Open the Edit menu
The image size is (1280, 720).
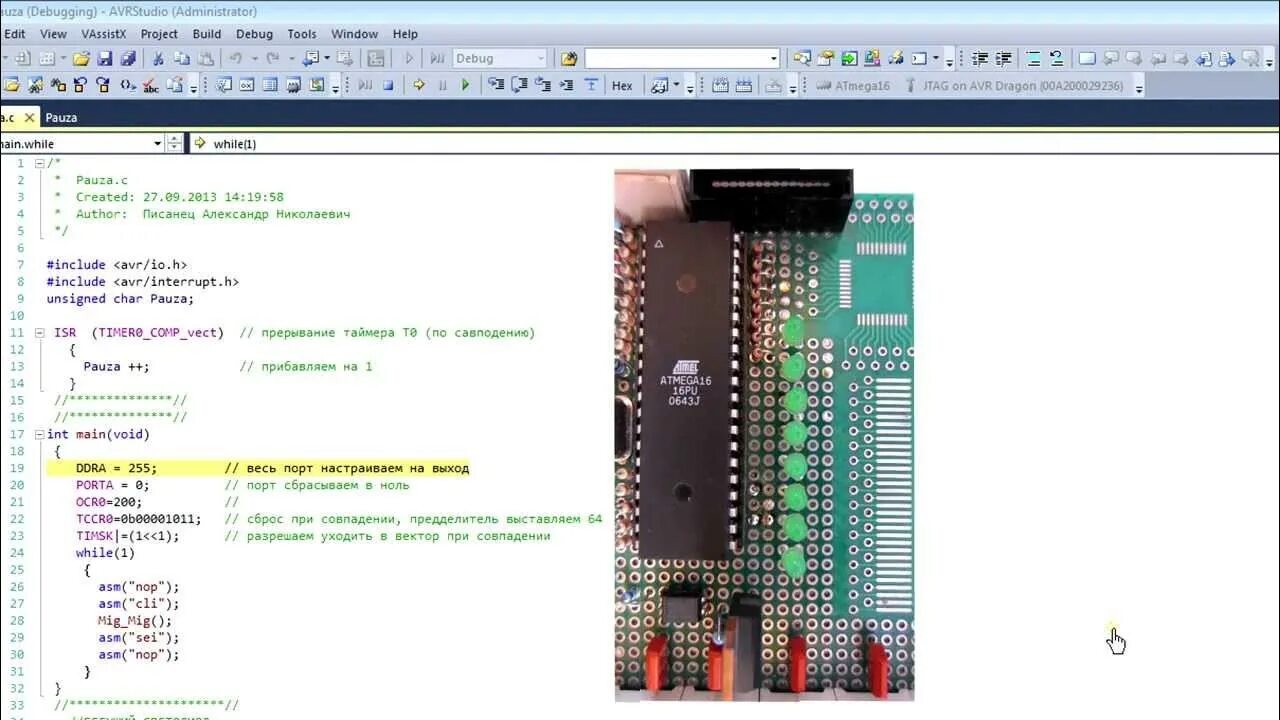[15, 33]
